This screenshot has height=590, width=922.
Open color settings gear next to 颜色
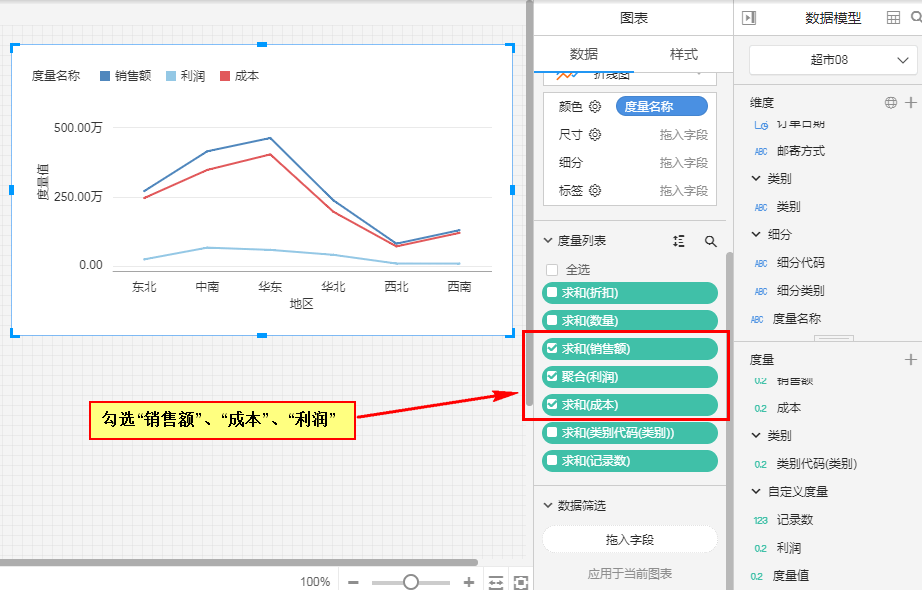coord(595,107)
